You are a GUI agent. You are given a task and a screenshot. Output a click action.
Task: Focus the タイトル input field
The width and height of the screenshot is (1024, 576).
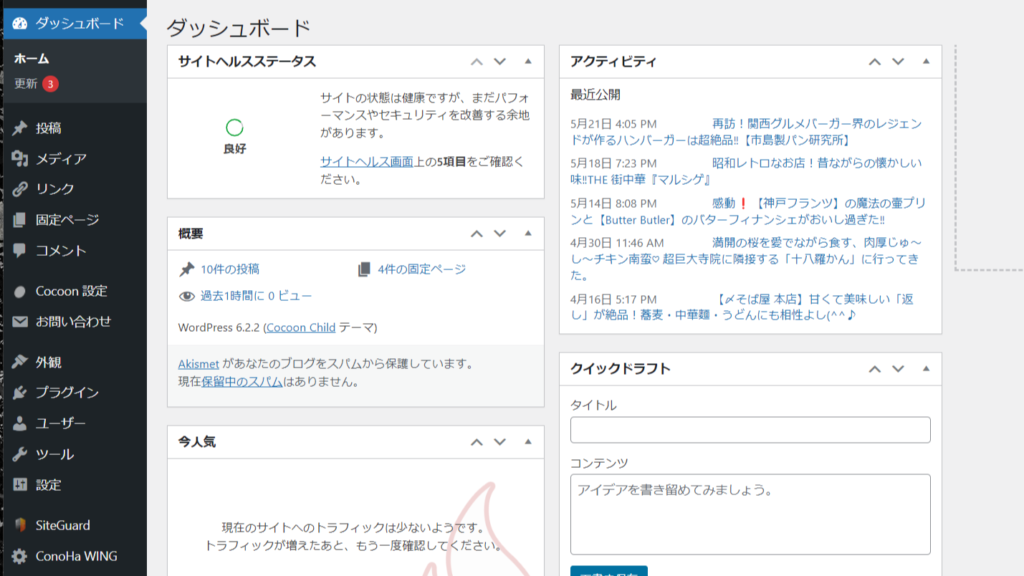(750, 430)
